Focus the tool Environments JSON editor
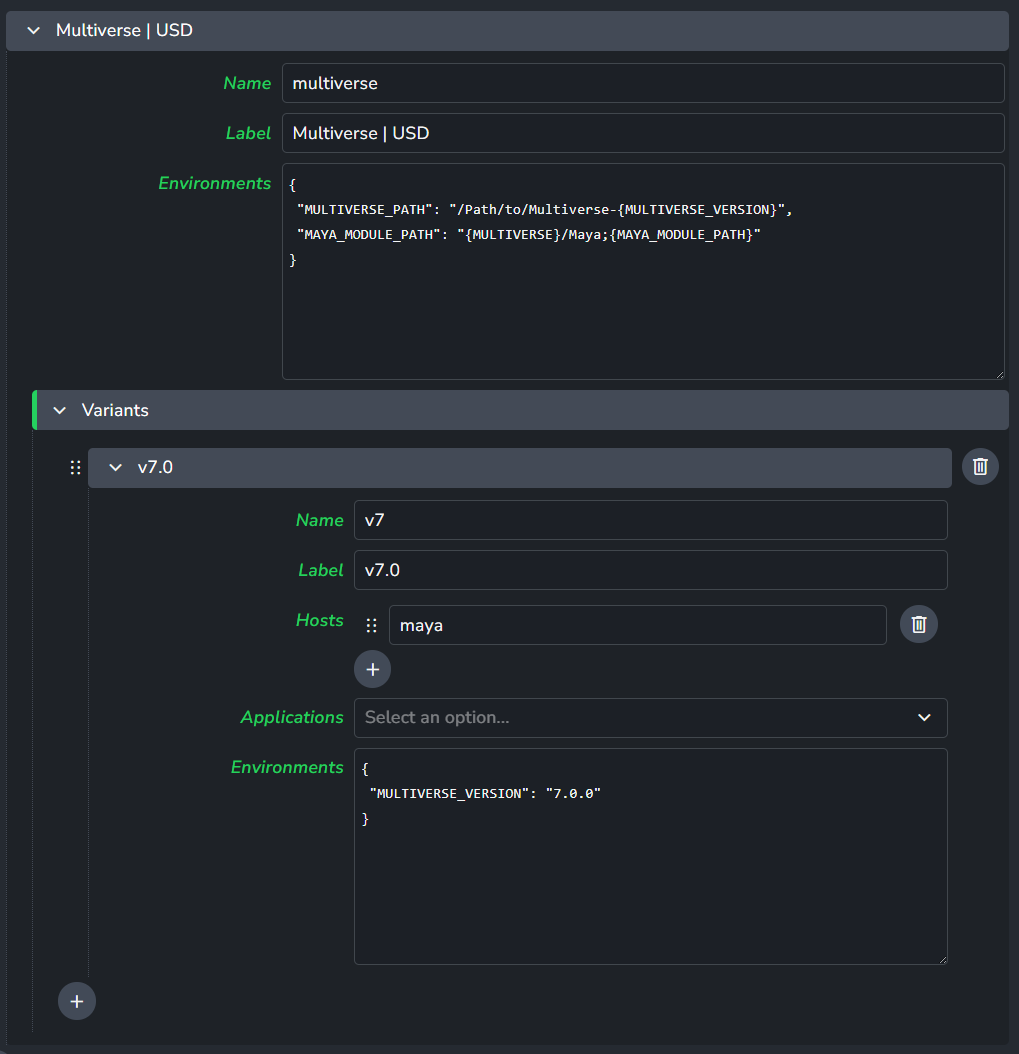This screenshot has width=1019, height=1054. 643,272
